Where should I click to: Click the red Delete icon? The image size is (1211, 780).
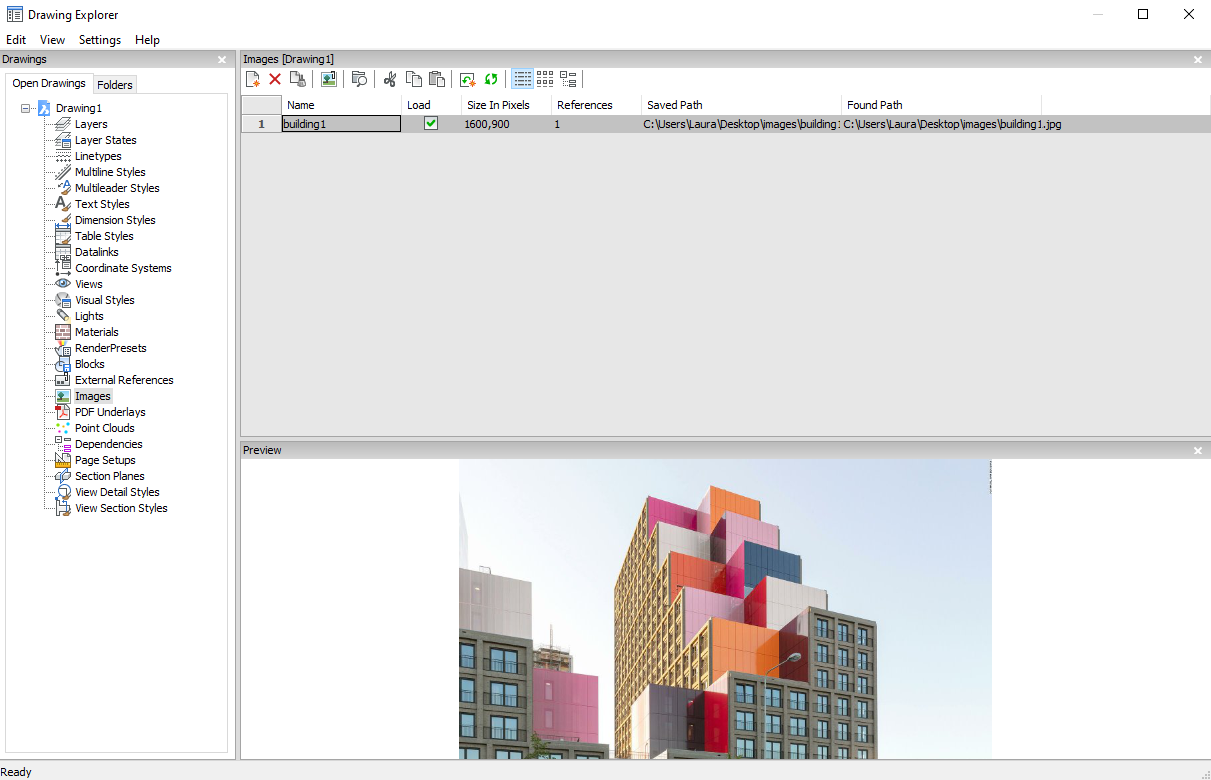(275, 79)
